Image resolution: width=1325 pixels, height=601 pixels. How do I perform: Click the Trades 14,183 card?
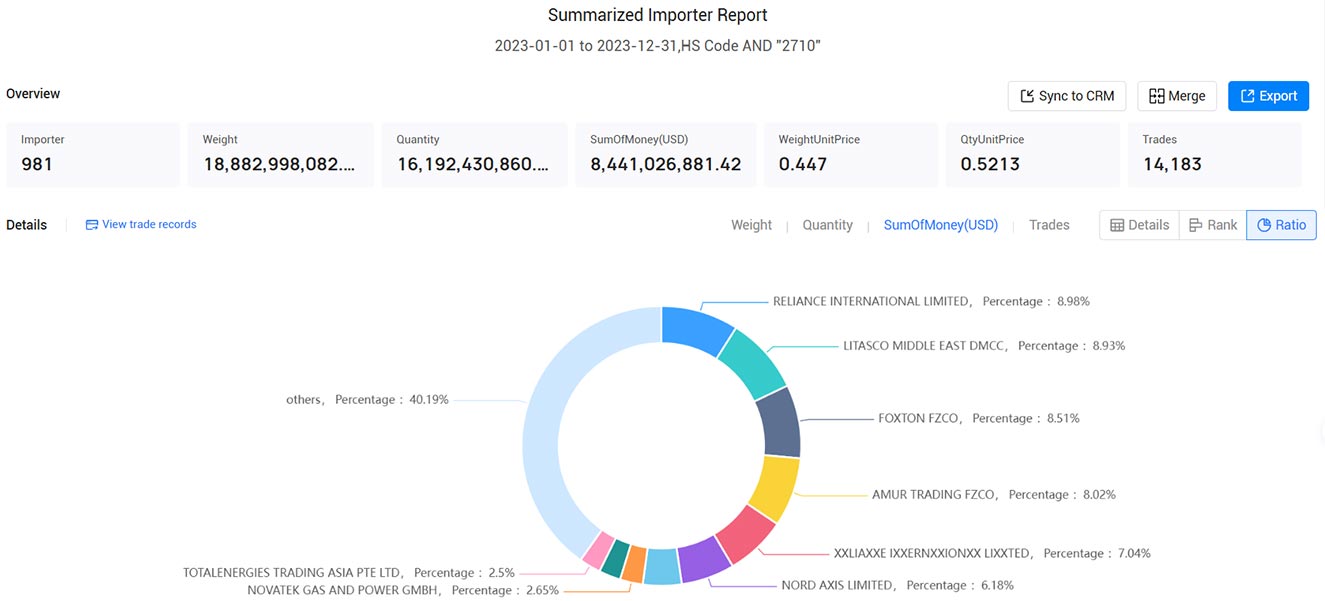coord(1215,155)
